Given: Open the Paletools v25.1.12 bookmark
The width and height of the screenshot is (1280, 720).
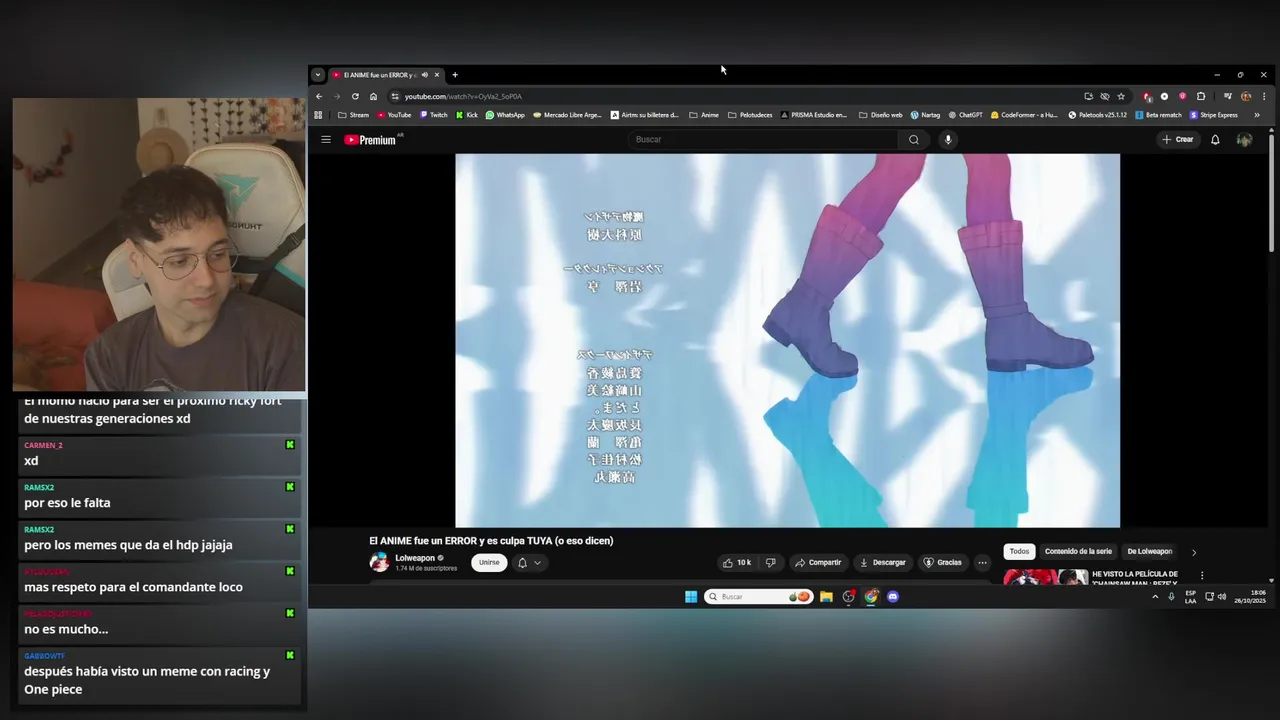Looking at the screenshot, I should (1098, 115).
